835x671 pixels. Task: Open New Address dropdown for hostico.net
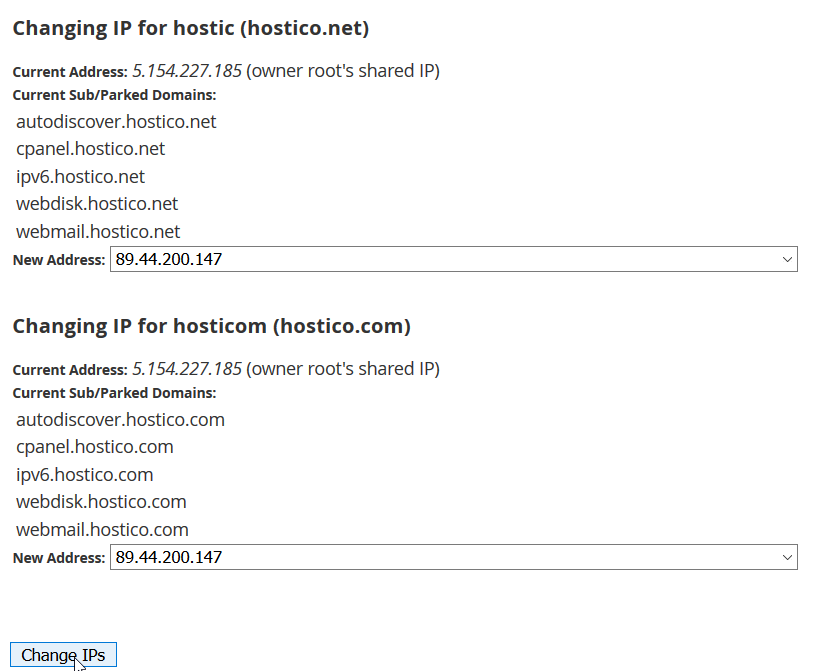point(453,259)
